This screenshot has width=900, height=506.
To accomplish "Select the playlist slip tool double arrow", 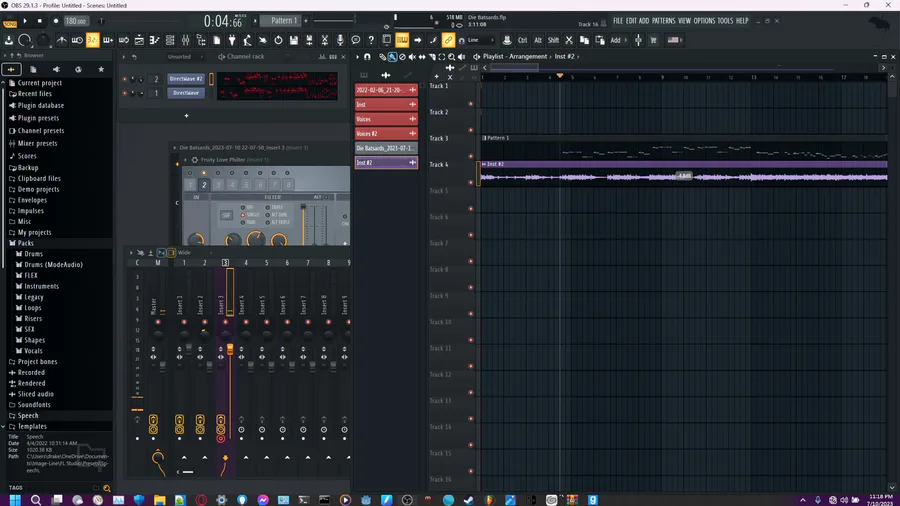I will pos(422,57).
